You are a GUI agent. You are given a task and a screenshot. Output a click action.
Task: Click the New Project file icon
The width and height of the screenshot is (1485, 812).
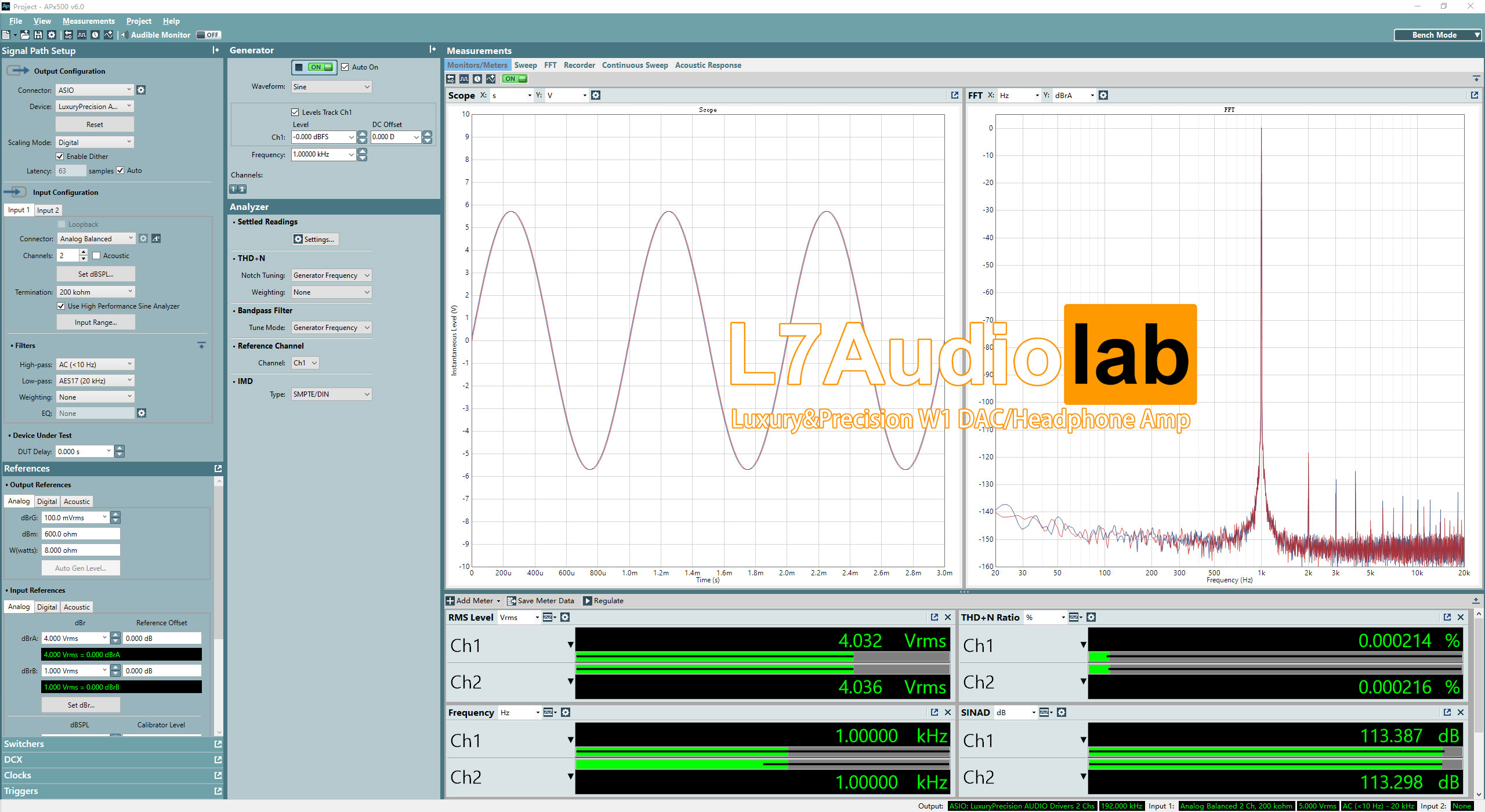(6, 35)
